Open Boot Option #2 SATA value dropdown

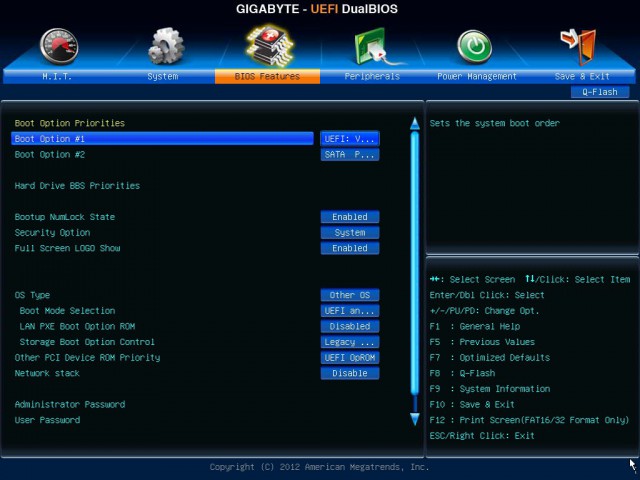[x=350, y=154]
